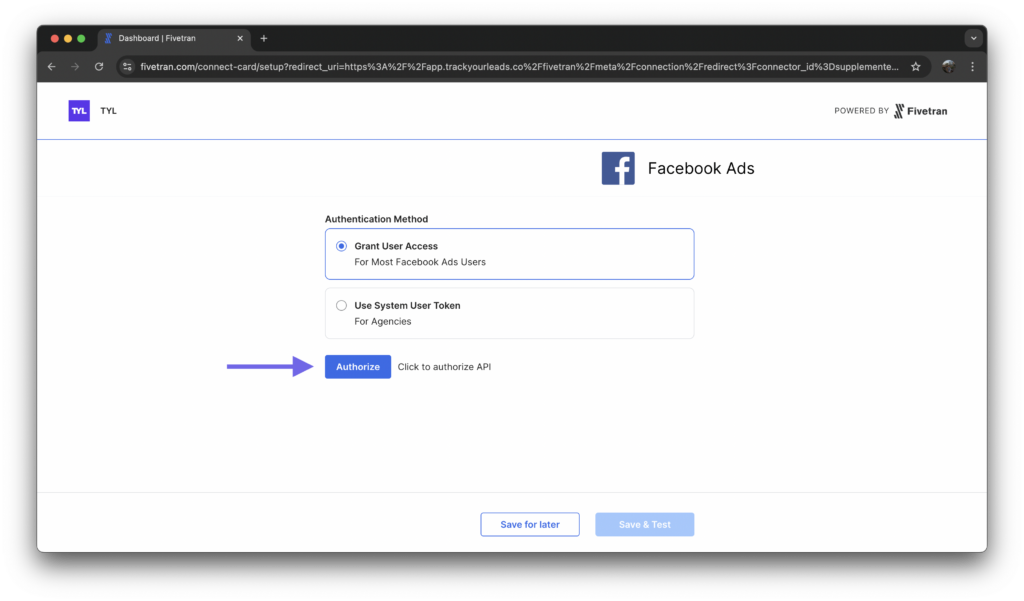Open the Chrome profile avatar
Image resolution: width=1024 pixels, height=601 pixels.
coord(948,66)
